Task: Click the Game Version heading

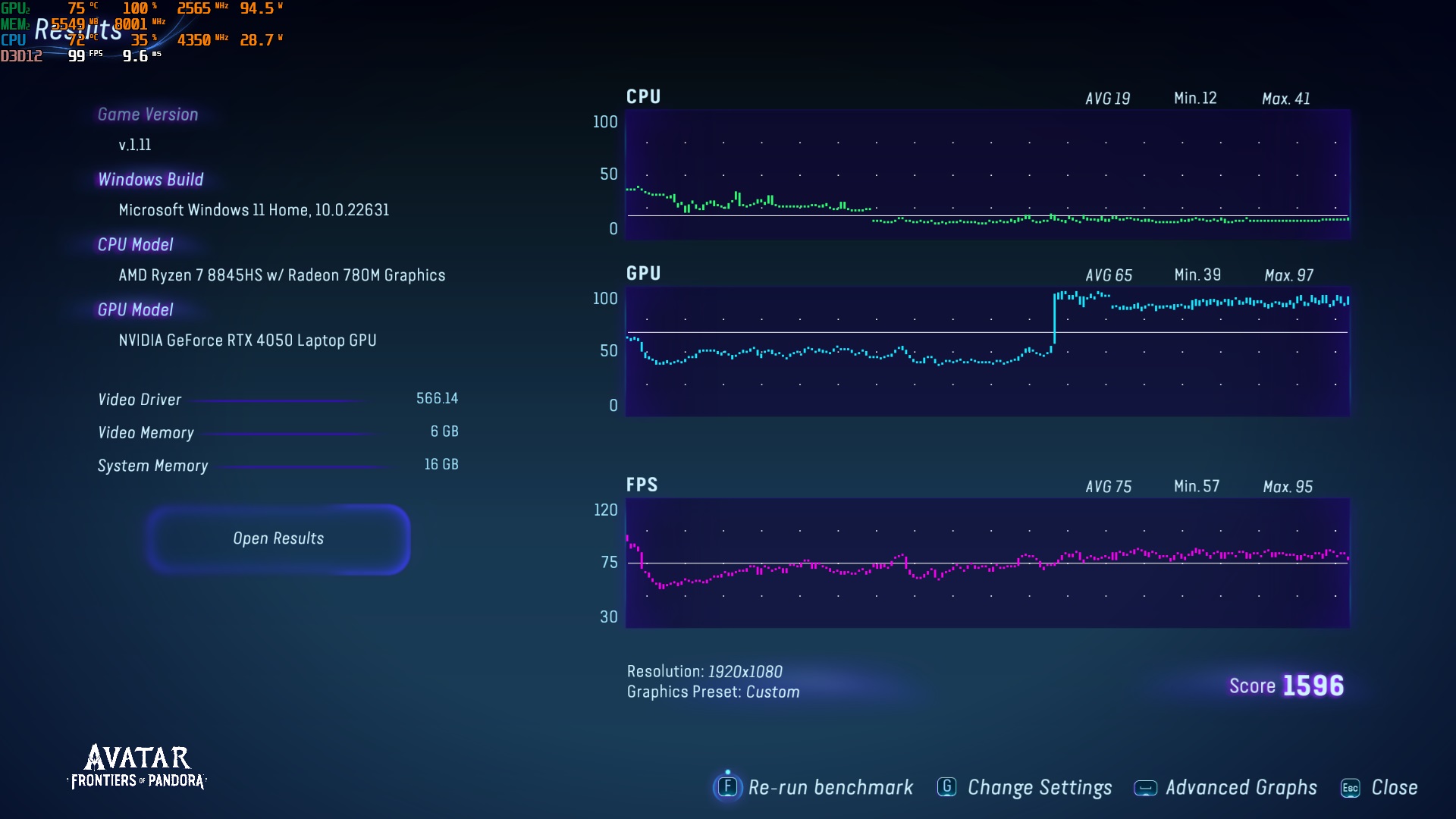Action: coord(147,115)
